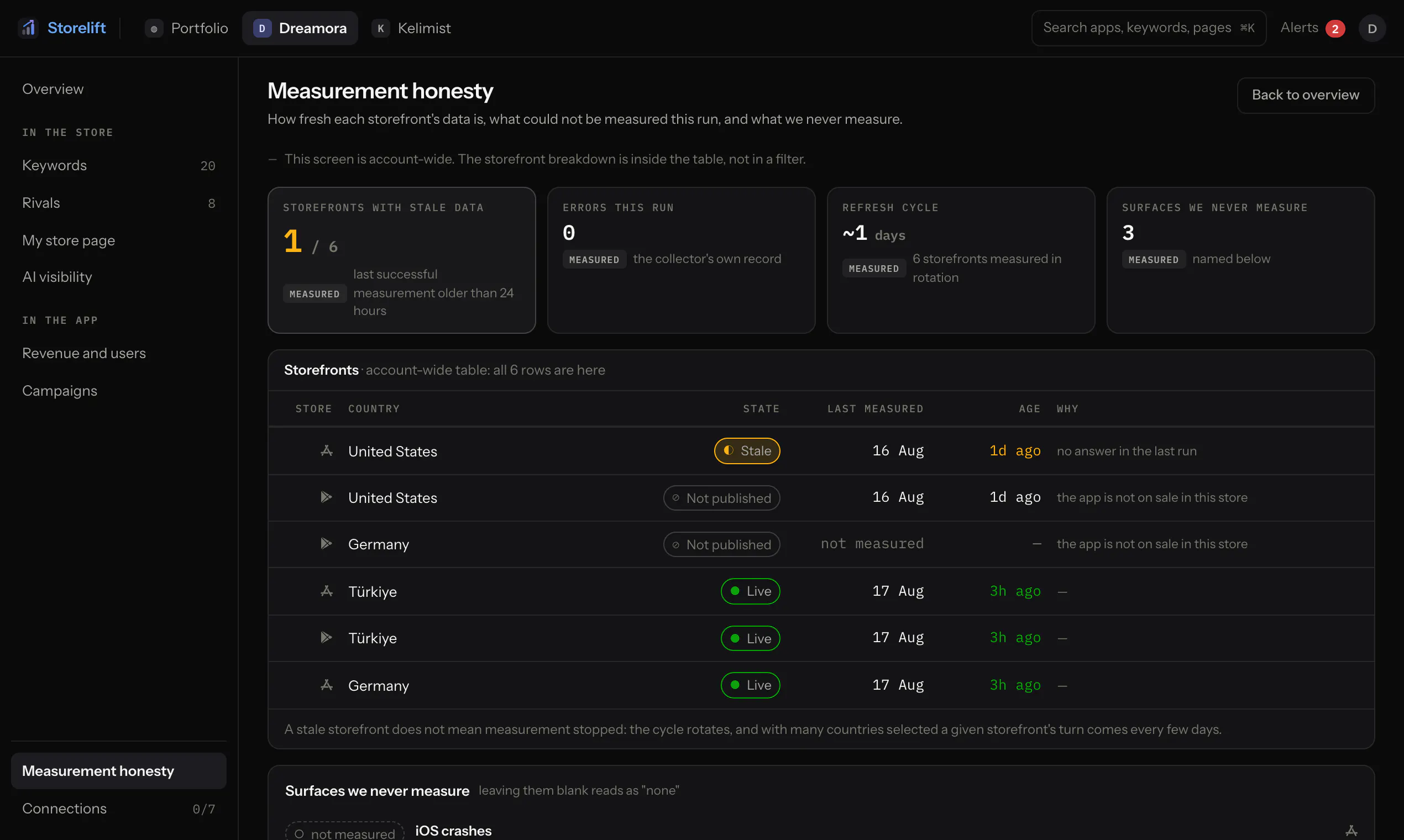Switch to the Portfolio tab
The height and width of the screenshot is (840, 1404).
(x=187, y=28)
